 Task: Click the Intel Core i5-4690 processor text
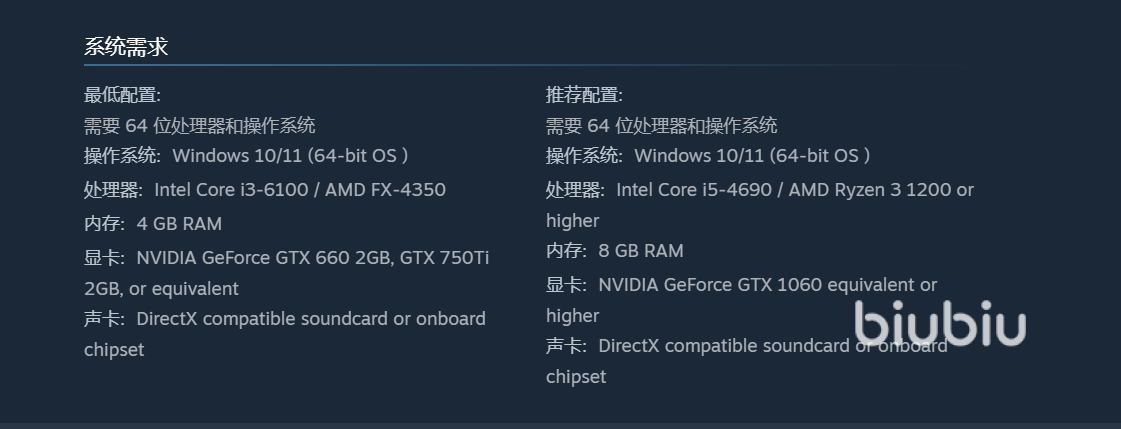[x=697, y=190]
